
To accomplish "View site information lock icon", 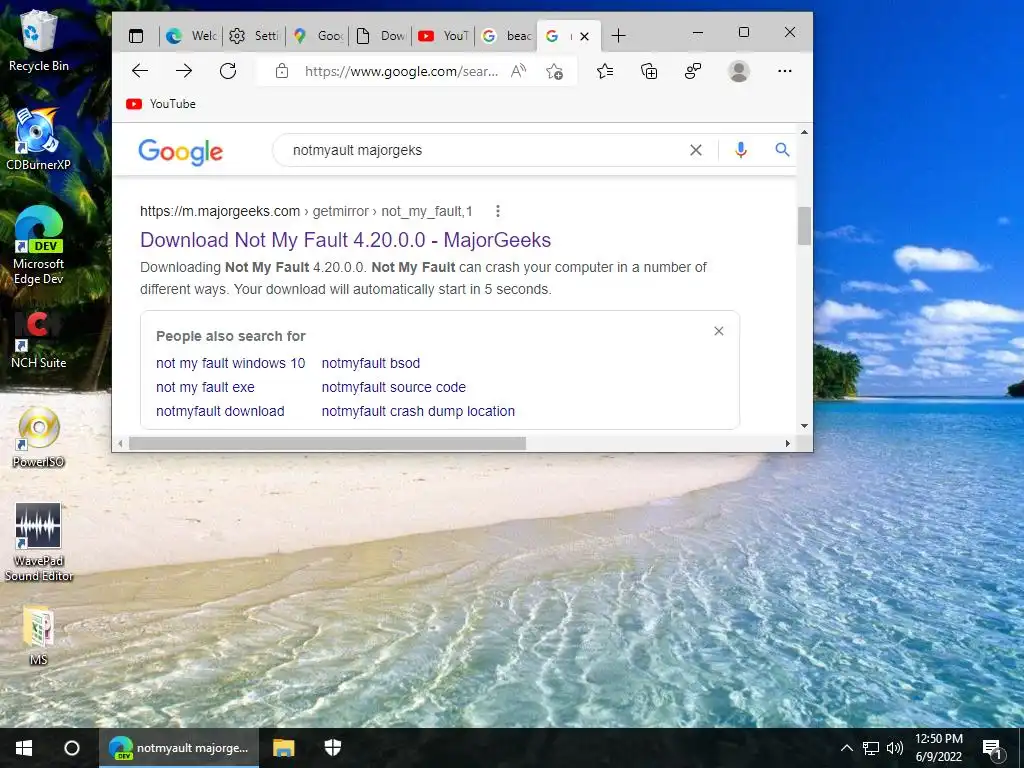I will pyautogui.click(x=281, y=71).
